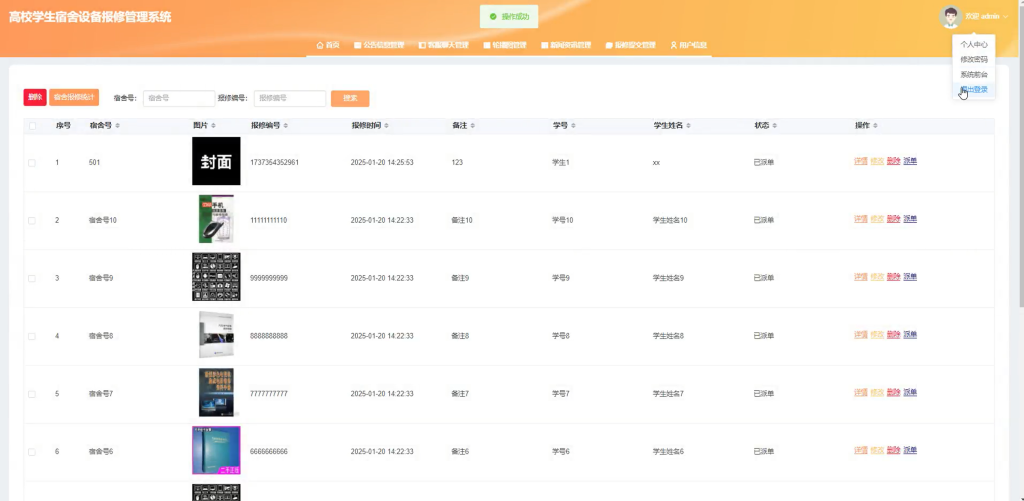Open the image thumbnail for 宿舍号8

click(x=216, y=334)
